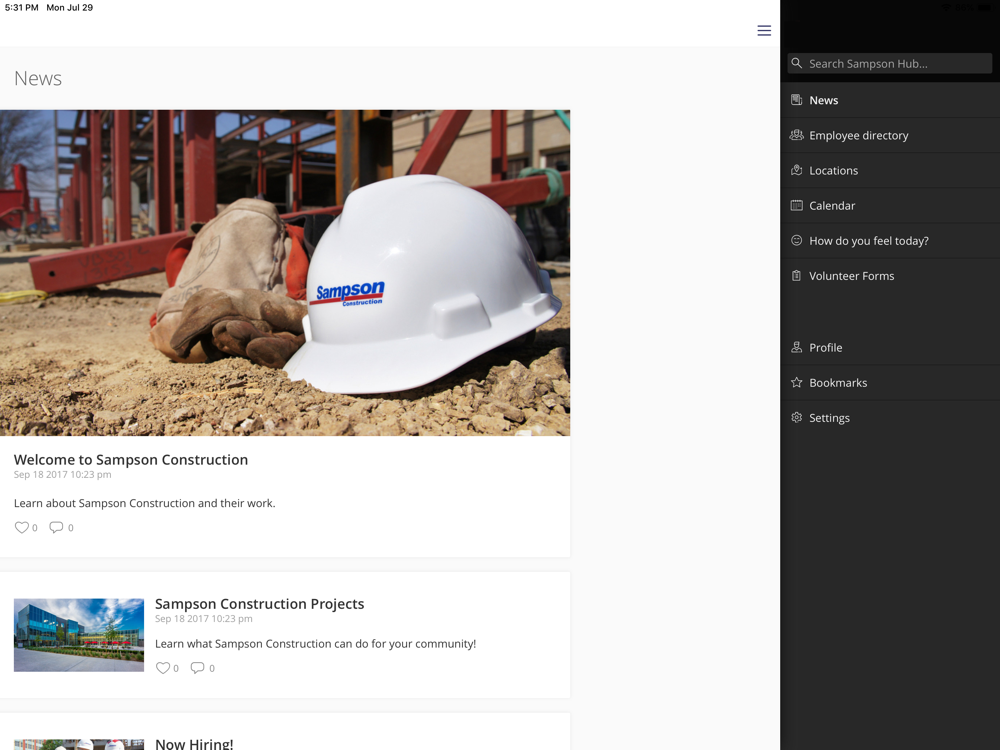1000x750 pixels.
Task: Focus the Search Sampson Hub field
Action: (890, 63)
